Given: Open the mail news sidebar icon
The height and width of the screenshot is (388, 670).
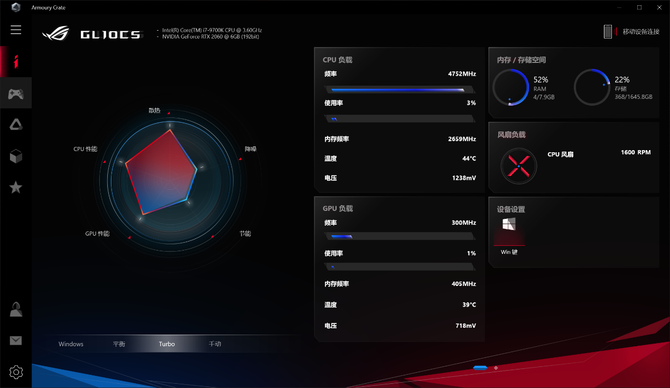Looking at the screenshot, I should coord(16,341).
